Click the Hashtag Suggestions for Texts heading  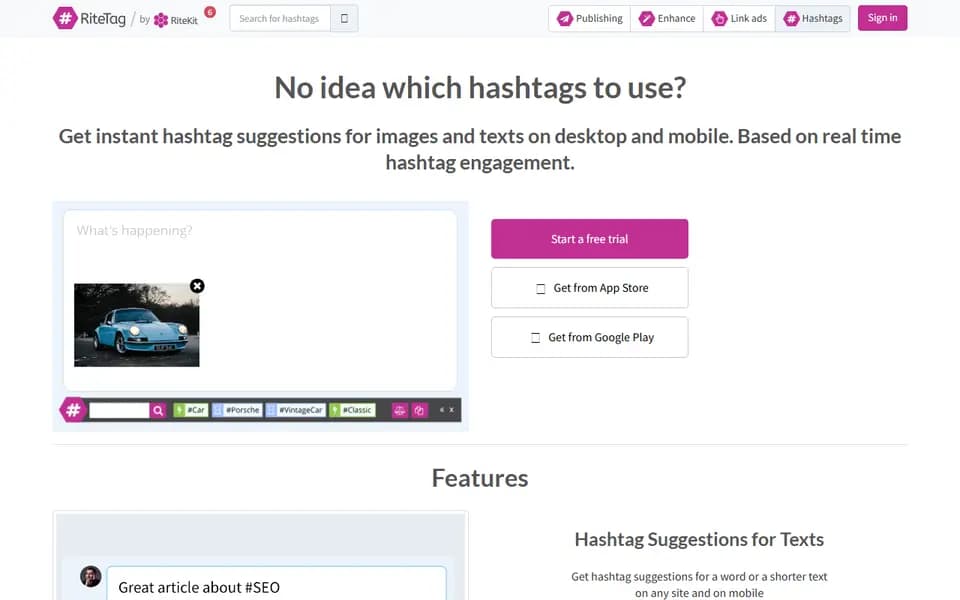(699, 539)
